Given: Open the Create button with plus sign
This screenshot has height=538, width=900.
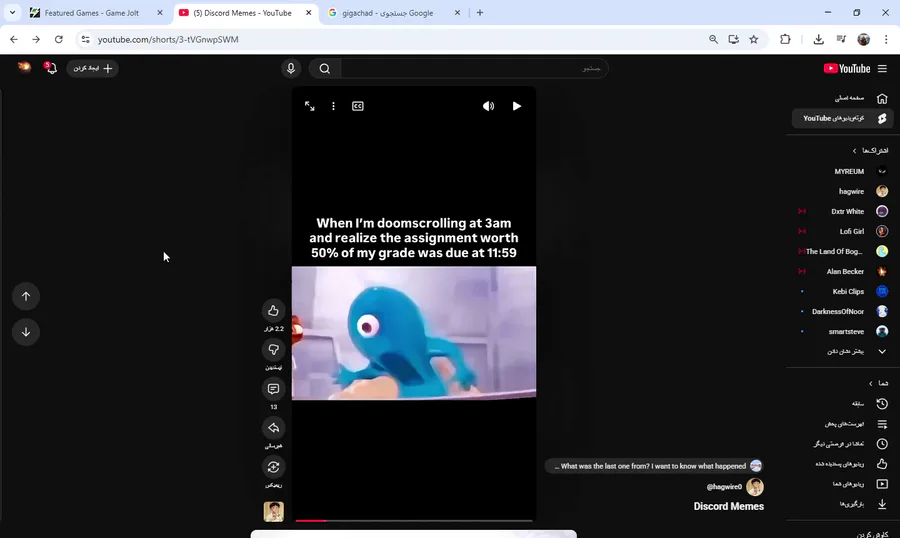Looking at the screenshot, I should (92, 68).
